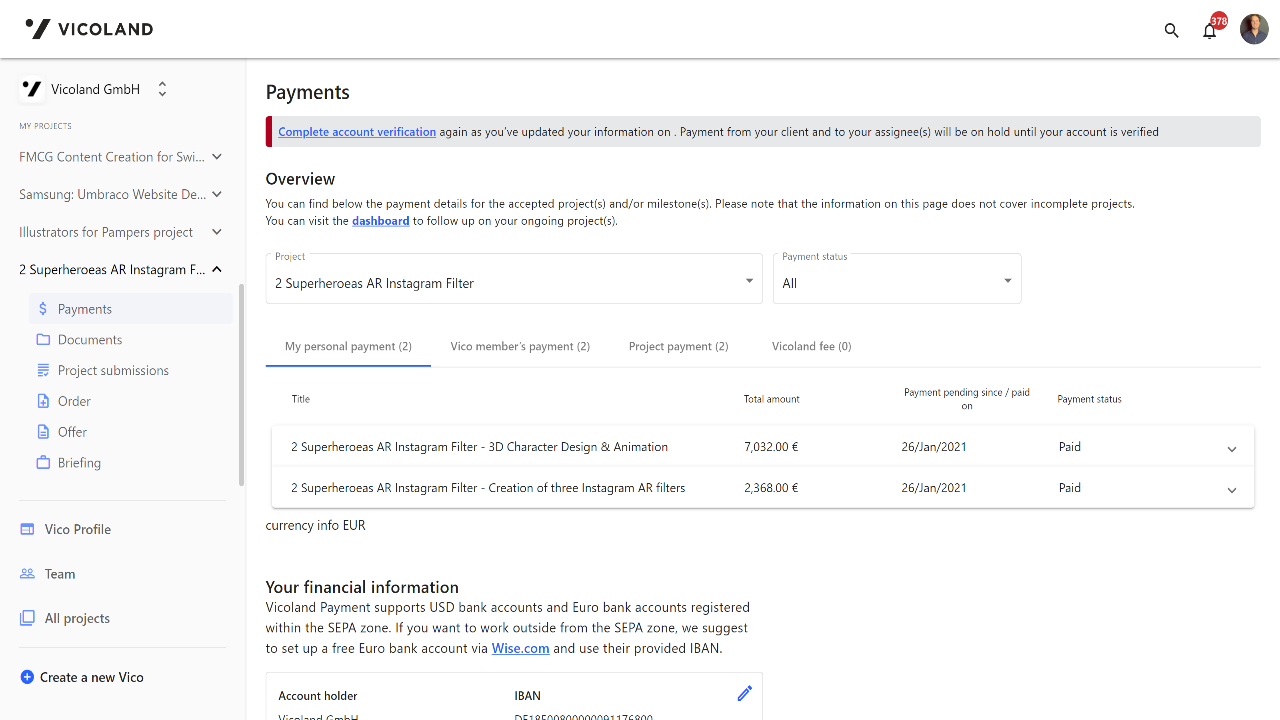This screenshot has width=1280, height=720.
Task: Open the search icon in header
Action: (1172, 30)
